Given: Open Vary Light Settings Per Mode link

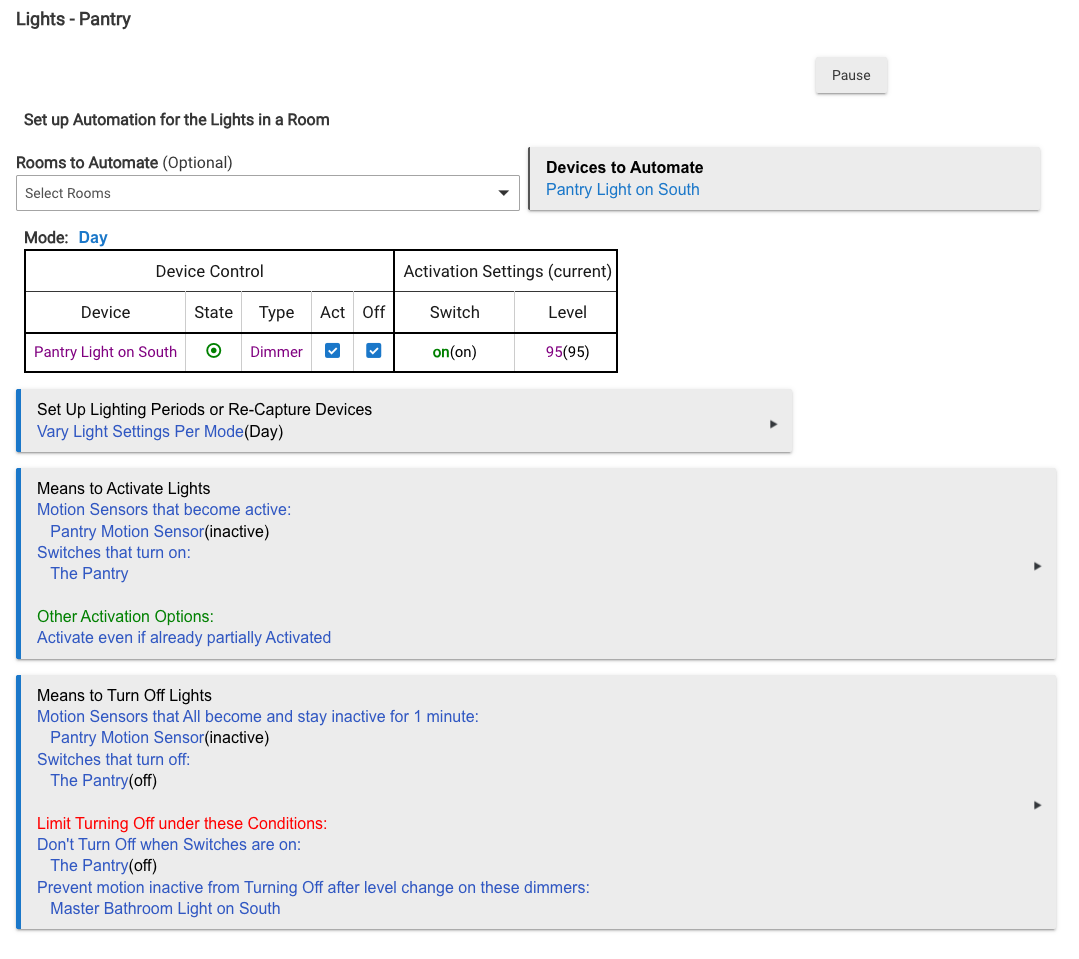Looking at the screenshot, I should click(140, 432).
